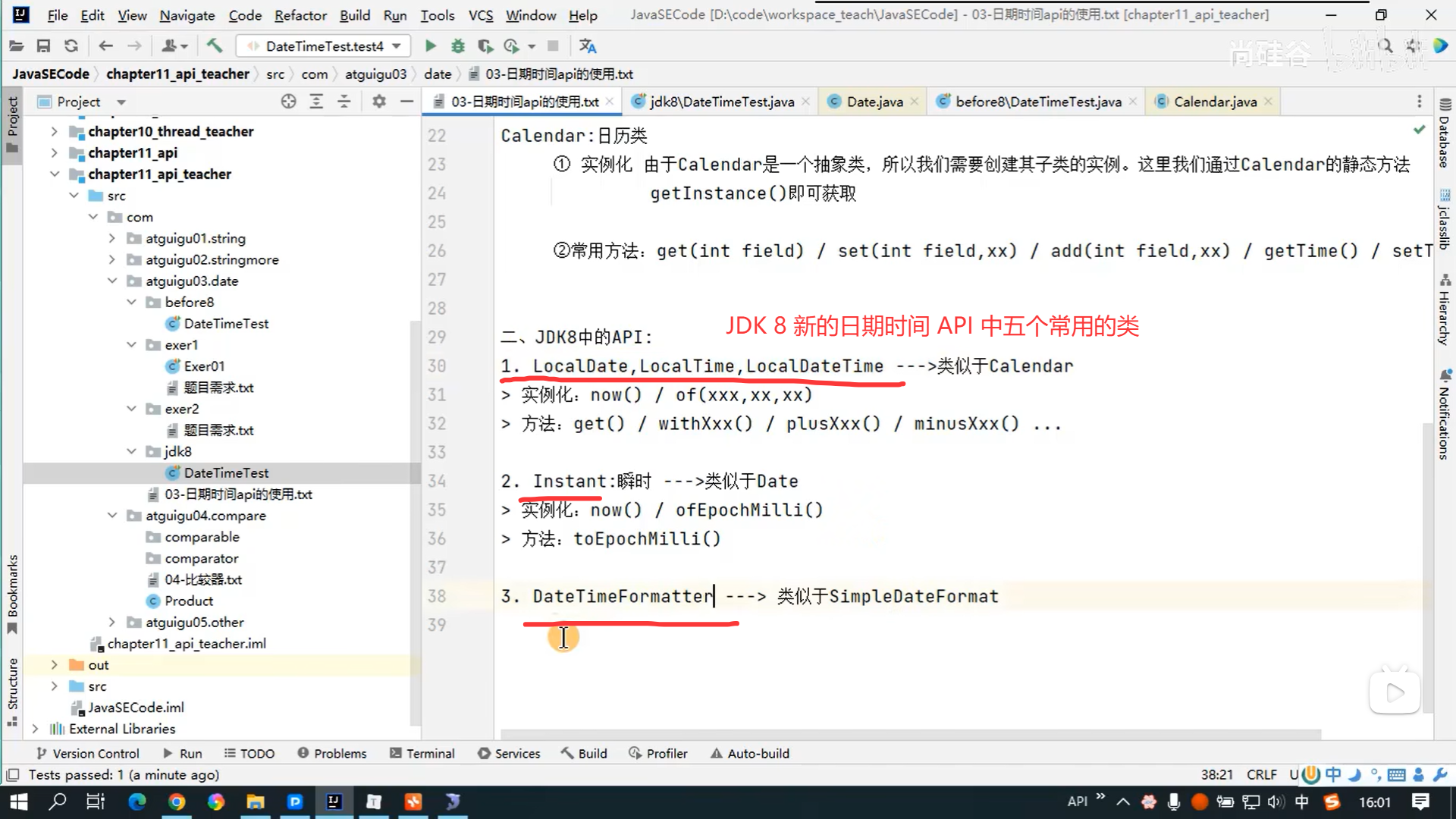1456x819 pixels.
Task: Open the Refactor menu
Action: [x=300, y=15]
